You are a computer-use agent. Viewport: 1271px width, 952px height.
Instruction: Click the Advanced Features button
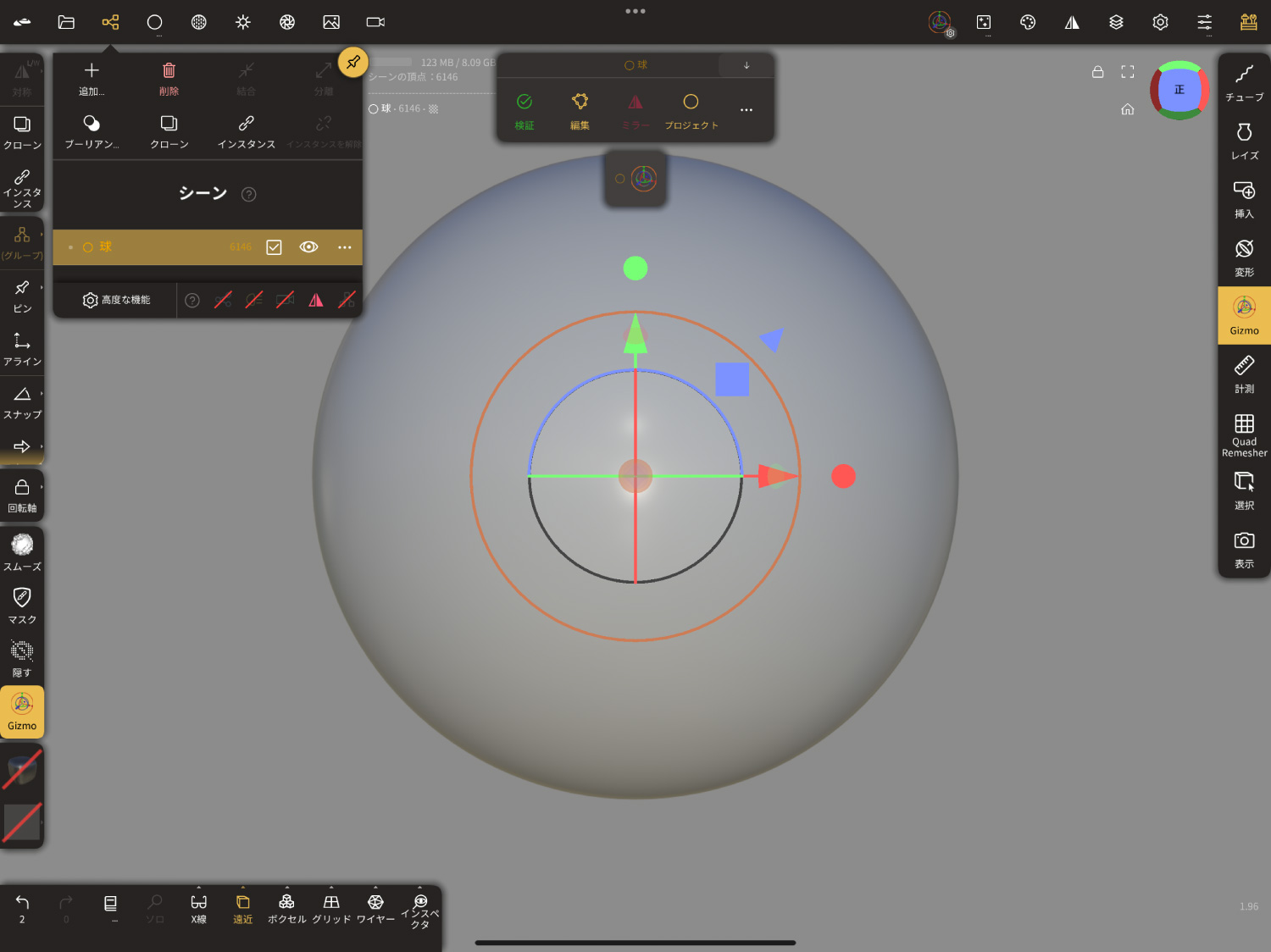[116, 300]
